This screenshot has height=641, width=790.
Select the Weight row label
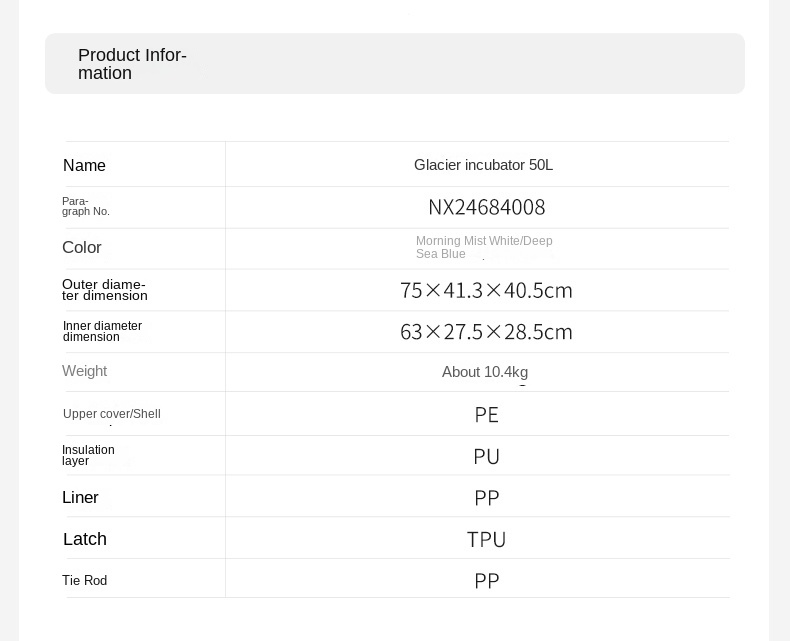pos(84,371)
